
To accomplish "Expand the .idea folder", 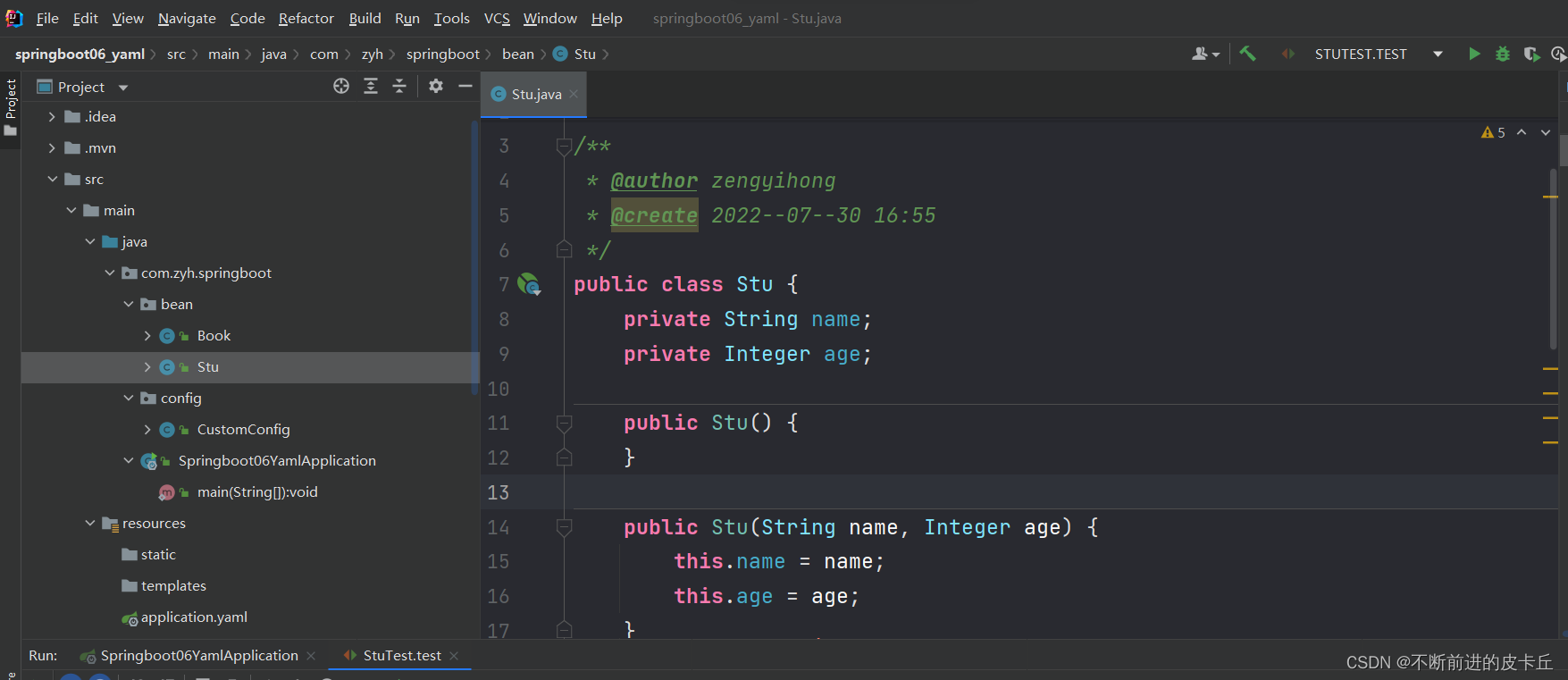I will pos(52,117).
